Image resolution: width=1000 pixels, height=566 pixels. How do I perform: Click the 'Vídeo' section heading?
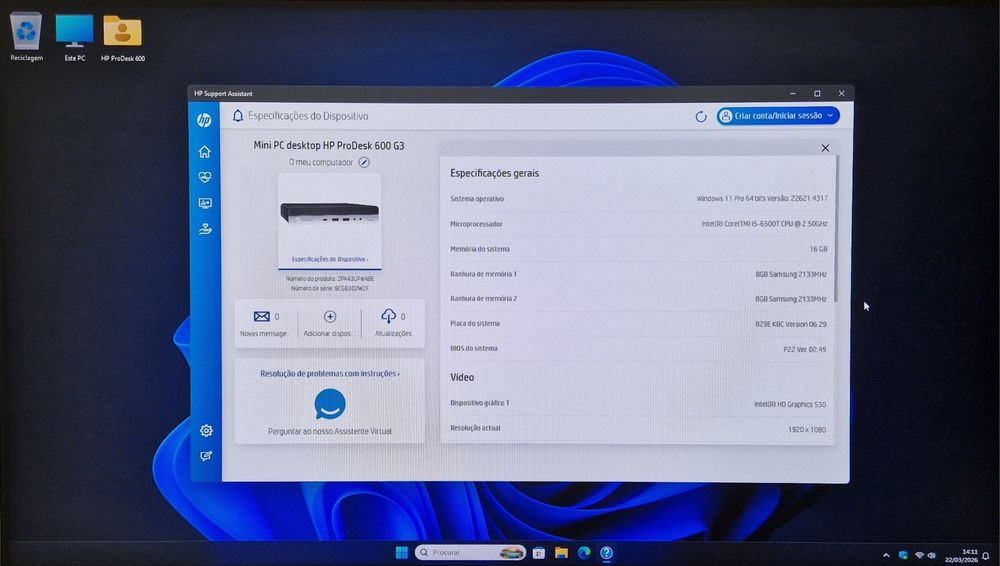pyautogui.click(x=462, y=377)
